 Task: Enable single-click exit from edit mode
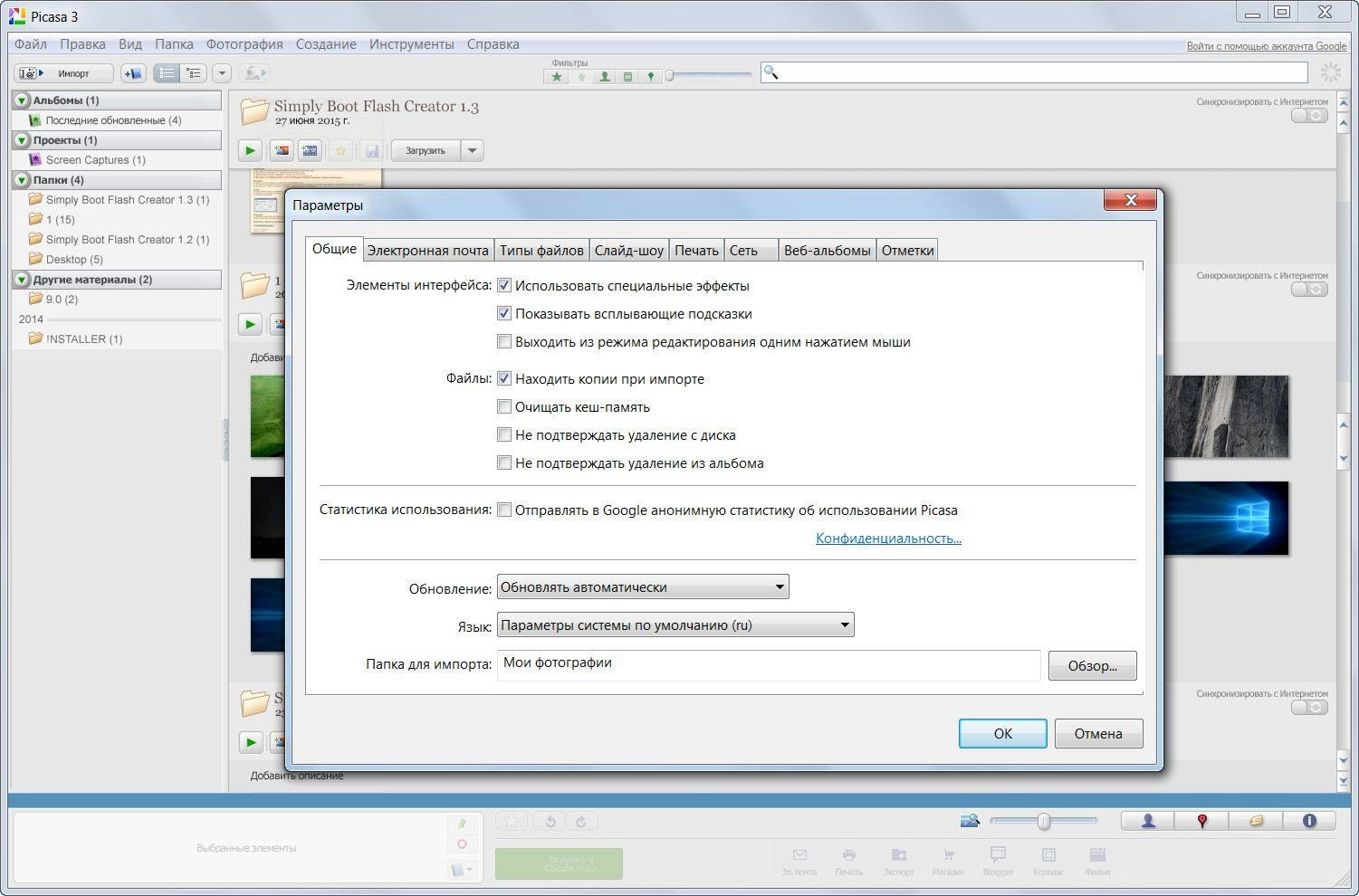pyautogui.click(x=504, y=341)
